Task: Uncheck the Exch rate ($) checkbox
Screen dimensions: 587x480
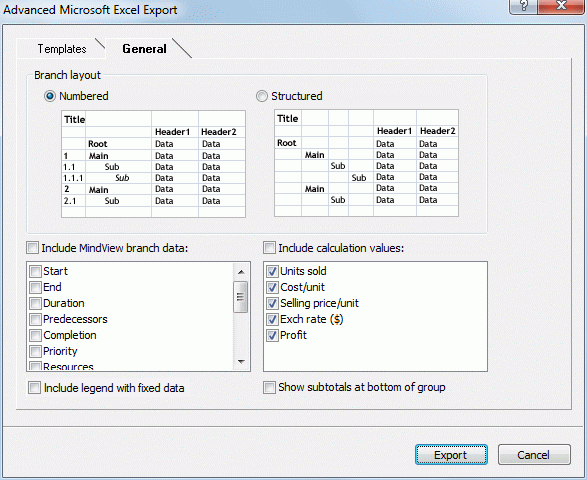Action: pos(272,319)
